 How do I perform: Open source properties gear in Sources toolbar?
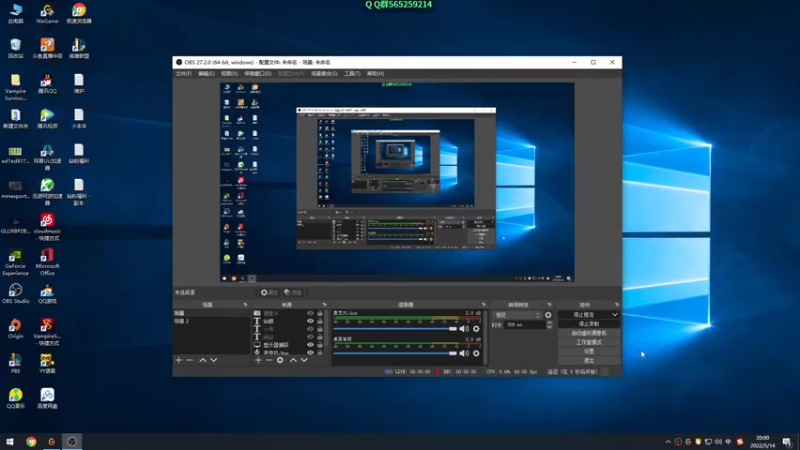(280, 360)
